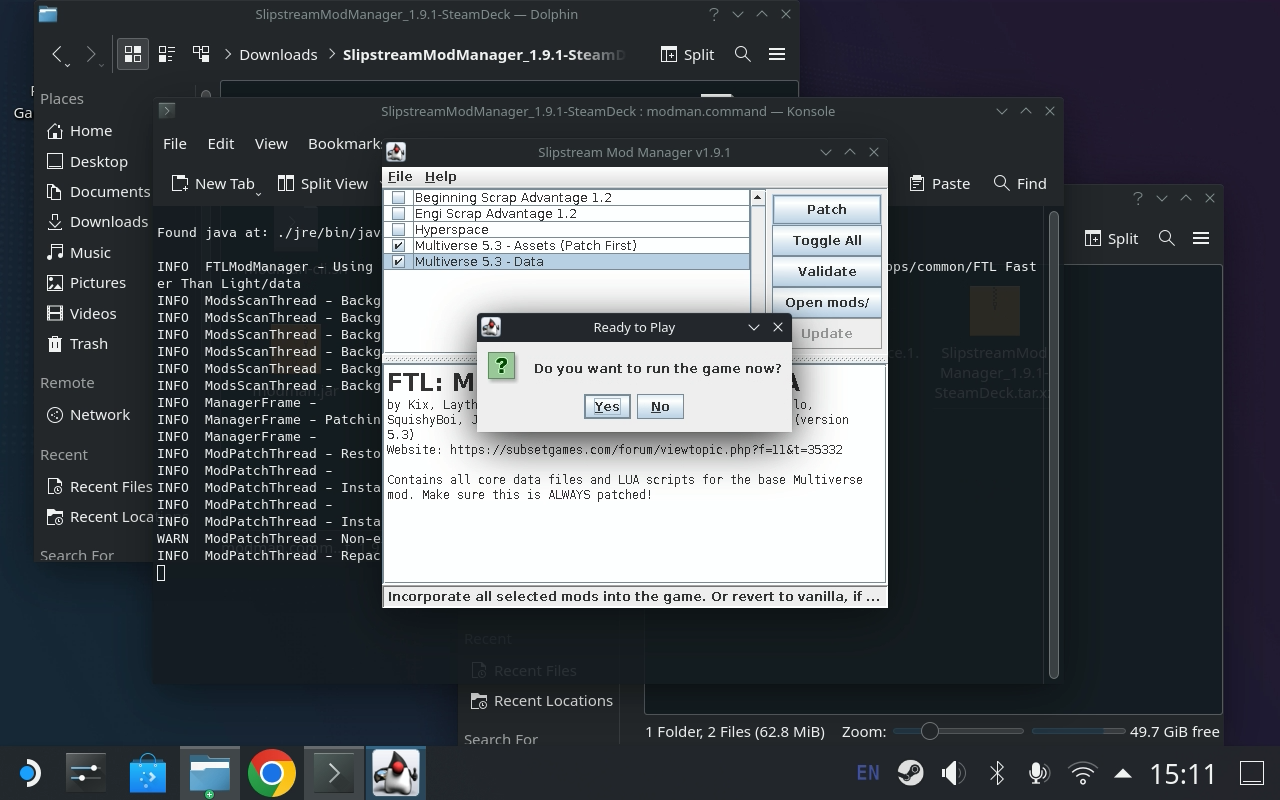
Task: Open Steam tray icon
Action: pyautogui.click(x=910, y=773)
